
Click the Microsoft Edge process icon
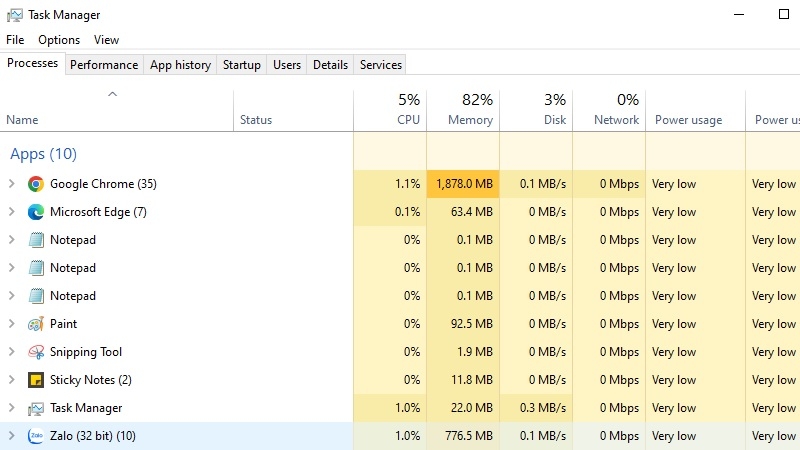pos(36,212)
